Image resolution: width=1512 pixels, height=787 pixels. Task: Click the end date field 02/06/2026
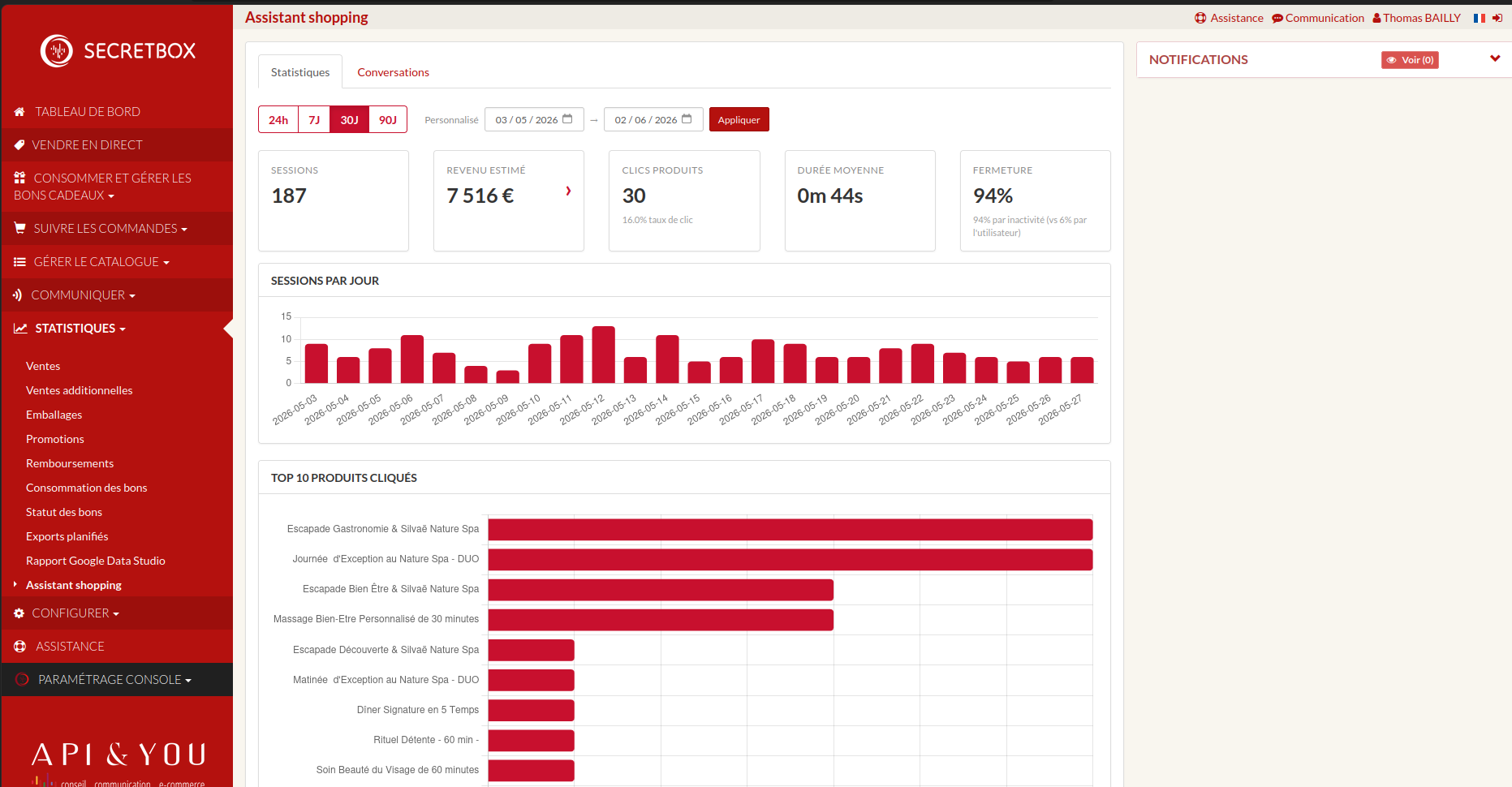tap(653, 119)
